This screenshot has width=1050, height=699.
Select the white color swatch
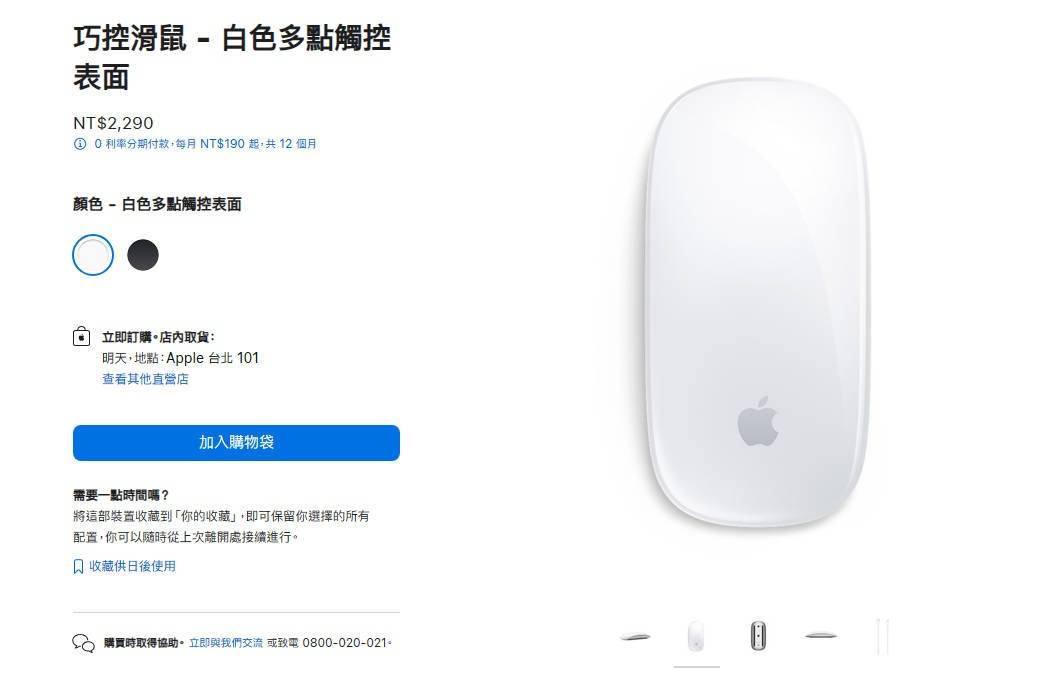pos(93,255)
